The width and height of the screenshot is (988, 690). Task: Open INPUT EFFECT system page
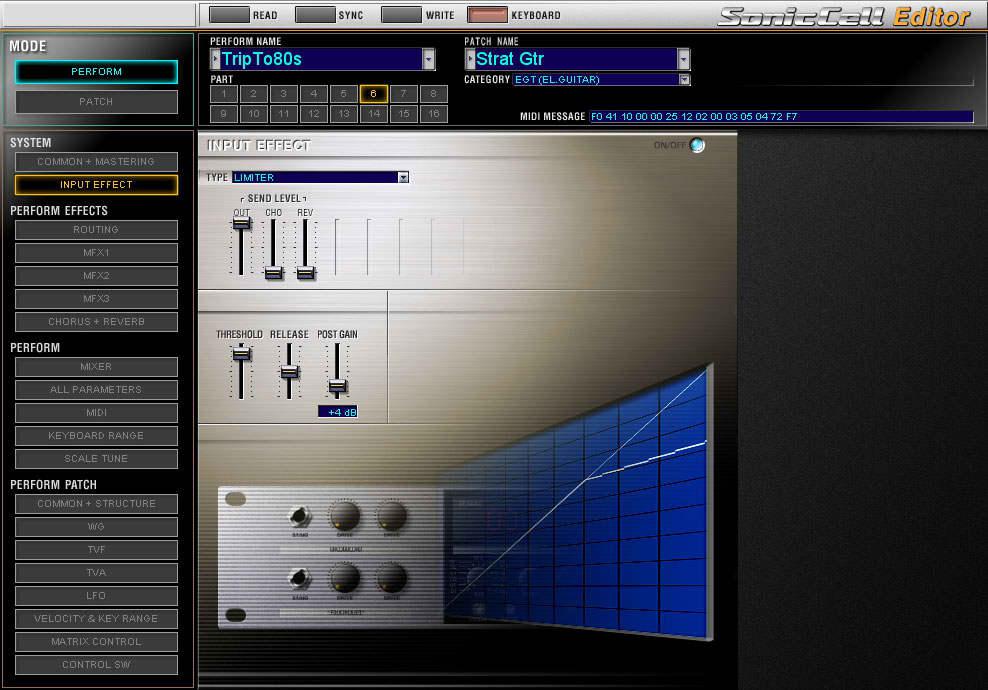(x=96, y=185)
